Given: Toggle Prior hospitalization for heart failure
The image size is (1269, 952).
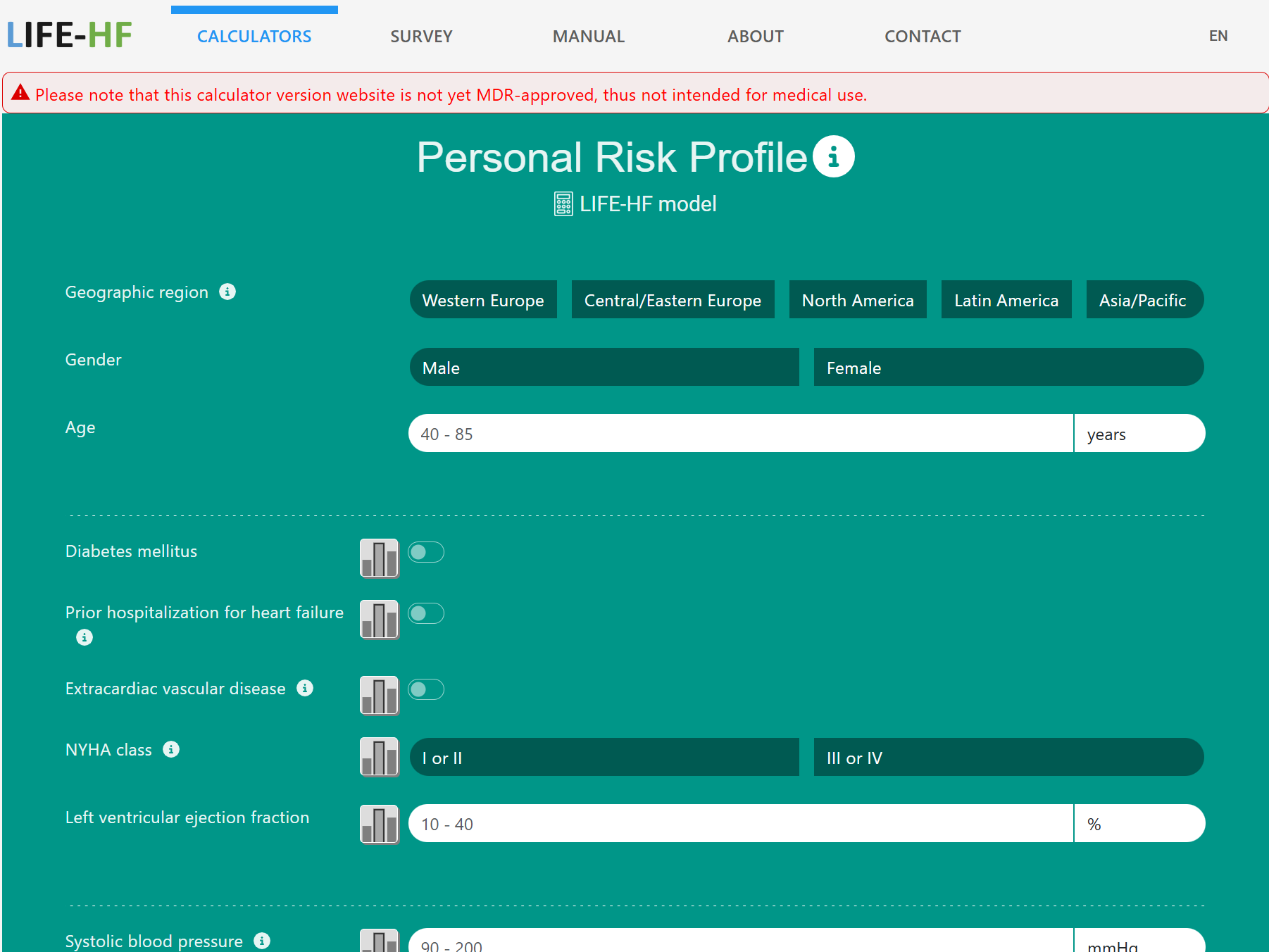Looking at the screenshot, I should [426, 613].
